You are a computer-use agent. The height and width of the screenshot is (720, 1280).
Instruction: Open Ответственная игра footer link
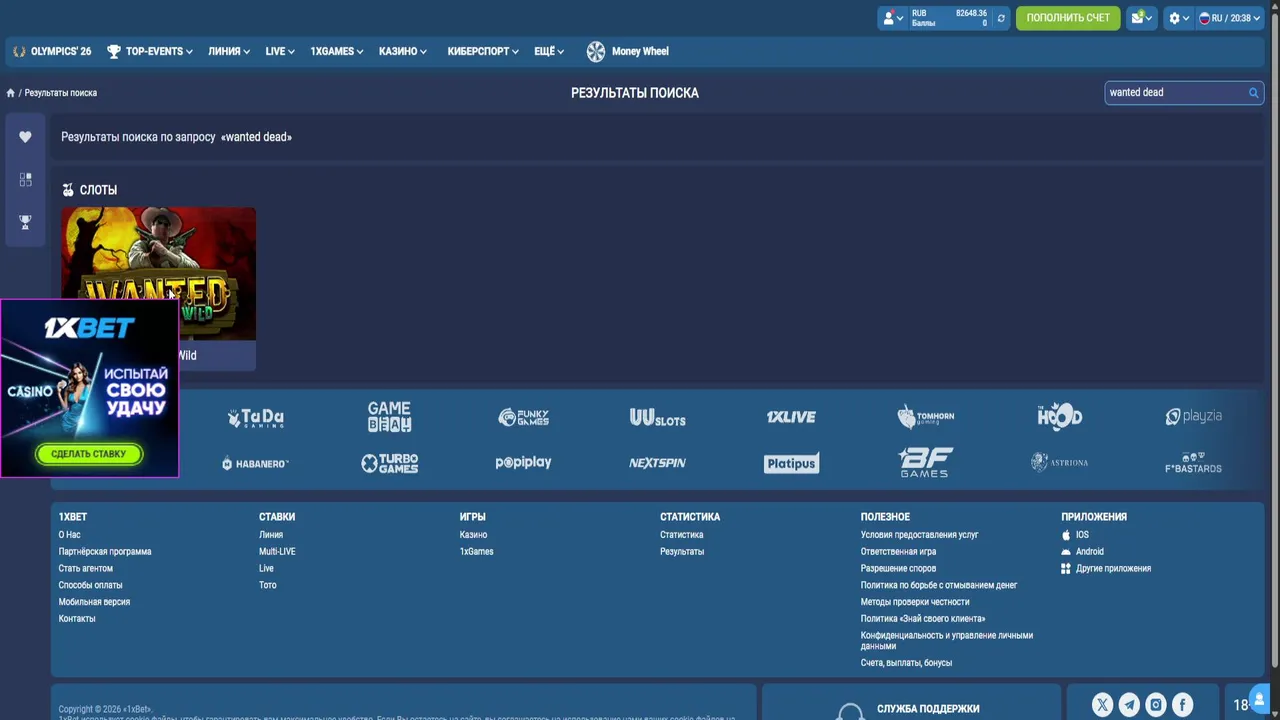tap(898, 552)
